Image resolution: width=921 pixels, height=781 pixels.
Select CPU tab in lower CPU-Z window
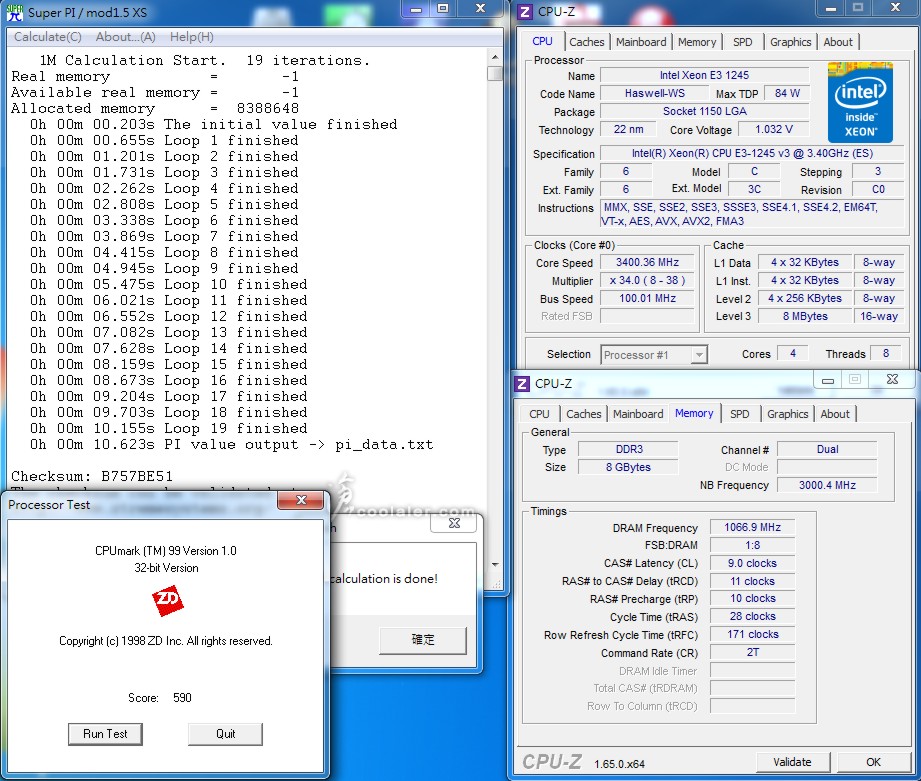pyautogui.click(x=539, y=413)
